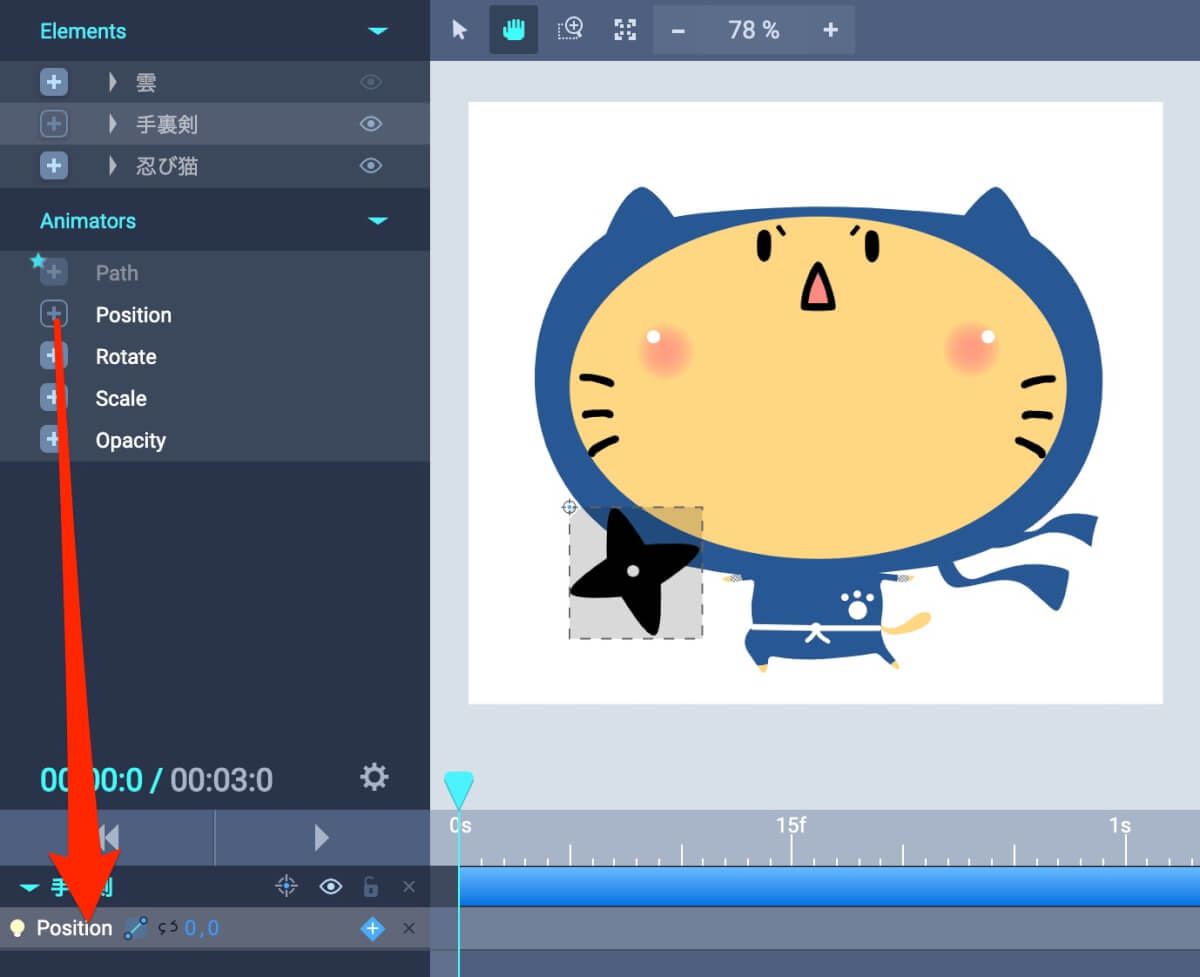Image resolution: width=1200 pixels, height=977 pixels.
Task: Jump to the start of the animation
Action: (107, 837)
